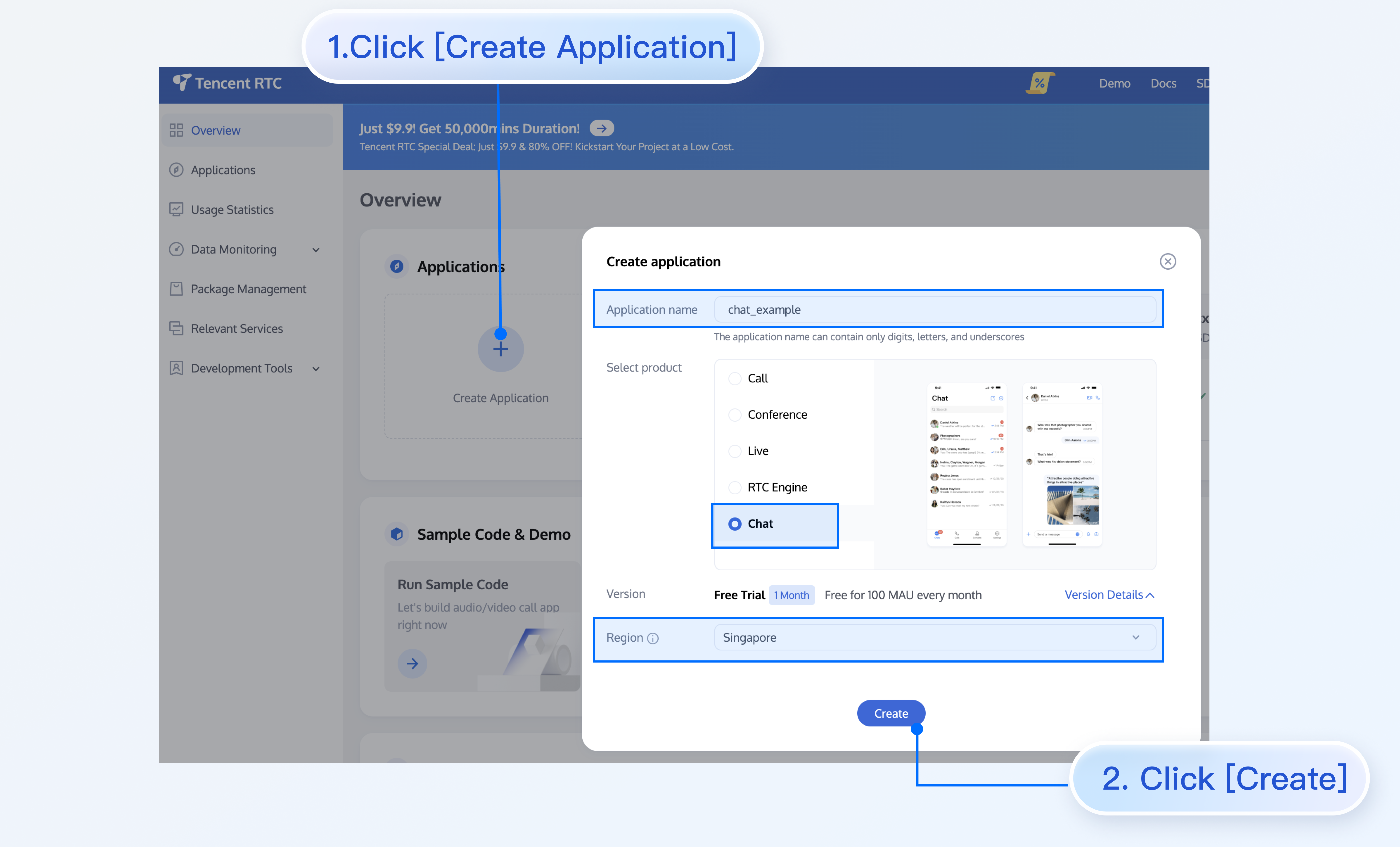Click the discount coupon icon in header
The image size is (1400, 847).
1040,83
